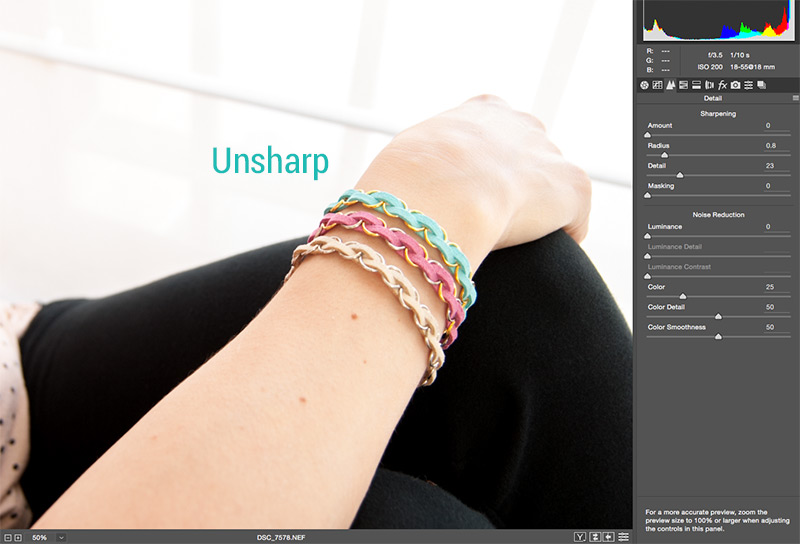Cycle before/after views with Y icon

pos(580,537)
